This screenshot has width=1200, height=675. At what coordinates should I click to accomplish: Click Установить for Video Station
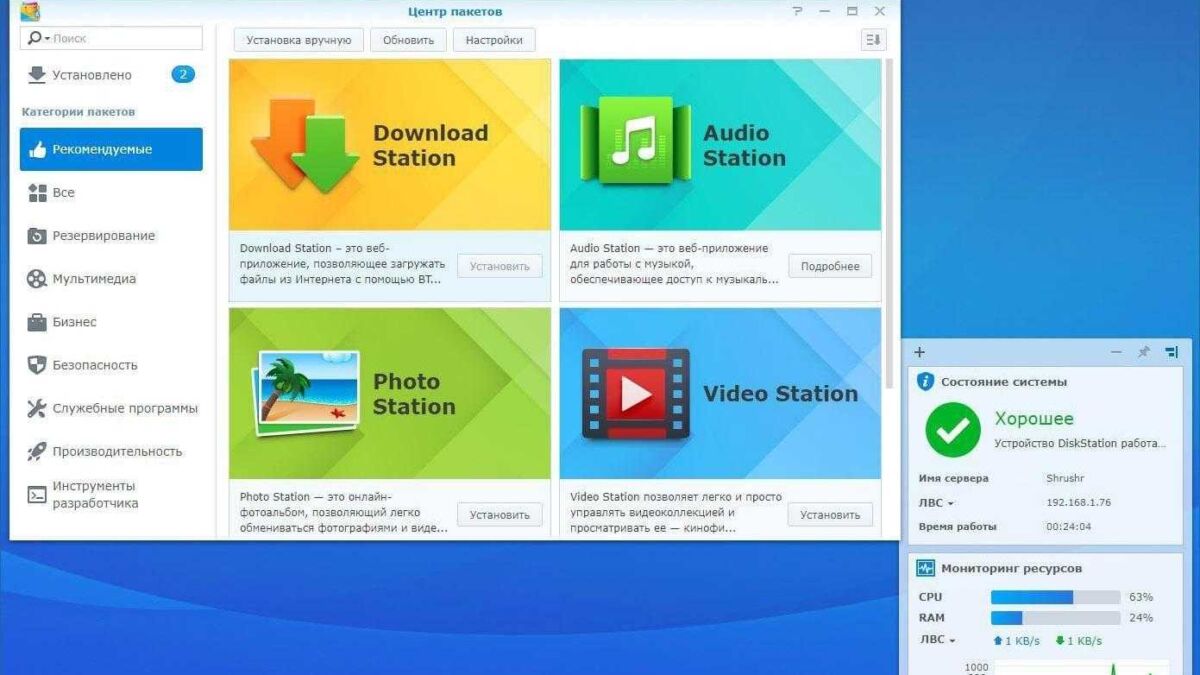[x=830, y=515]
